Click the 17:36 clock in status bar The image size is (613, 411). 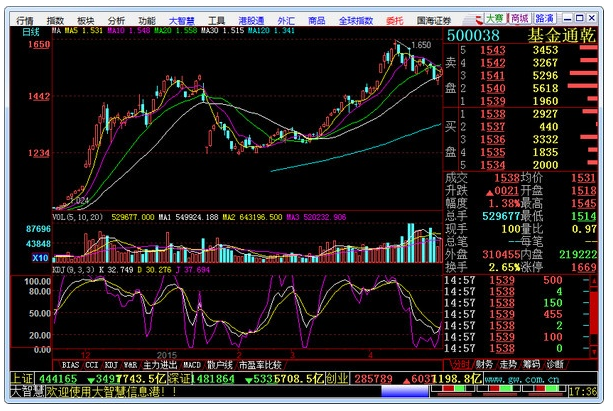tap(583, 391)
